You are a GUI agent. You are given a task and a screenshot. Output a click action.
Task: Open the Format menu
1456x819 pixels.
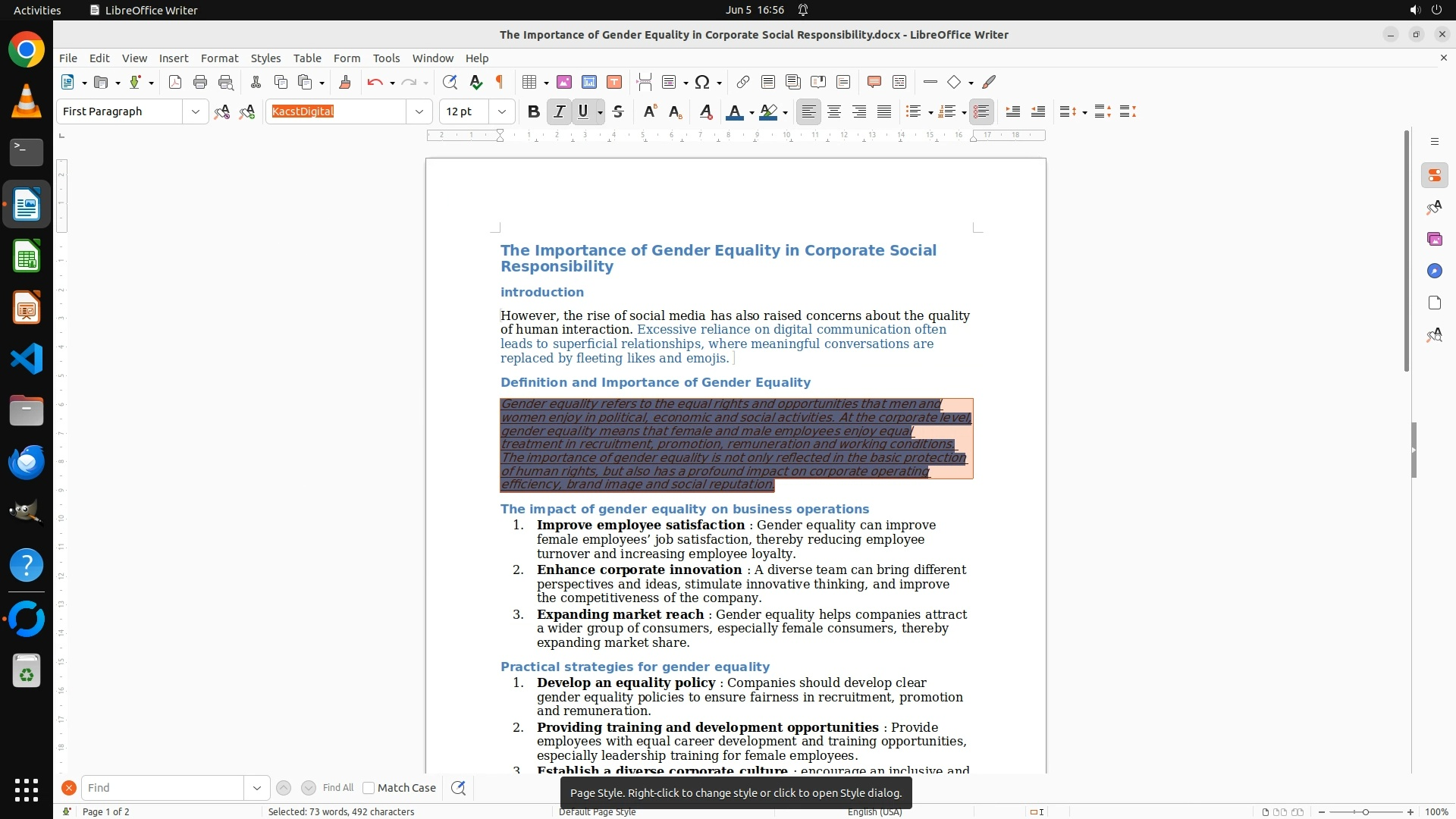point(219,58)
